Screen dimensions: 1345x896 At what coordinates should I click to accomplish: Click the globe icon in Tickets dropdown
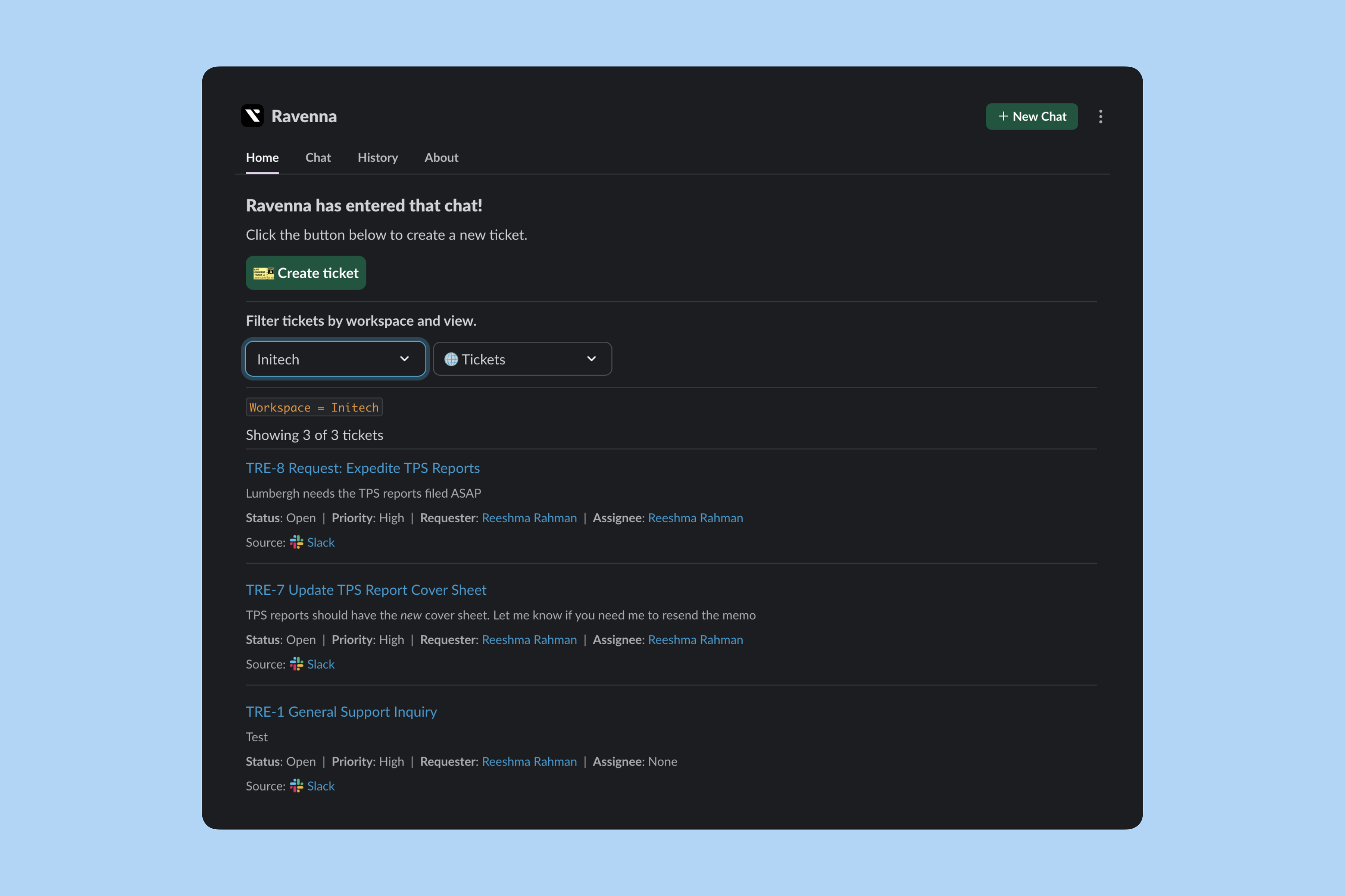[x=451, y=359]
